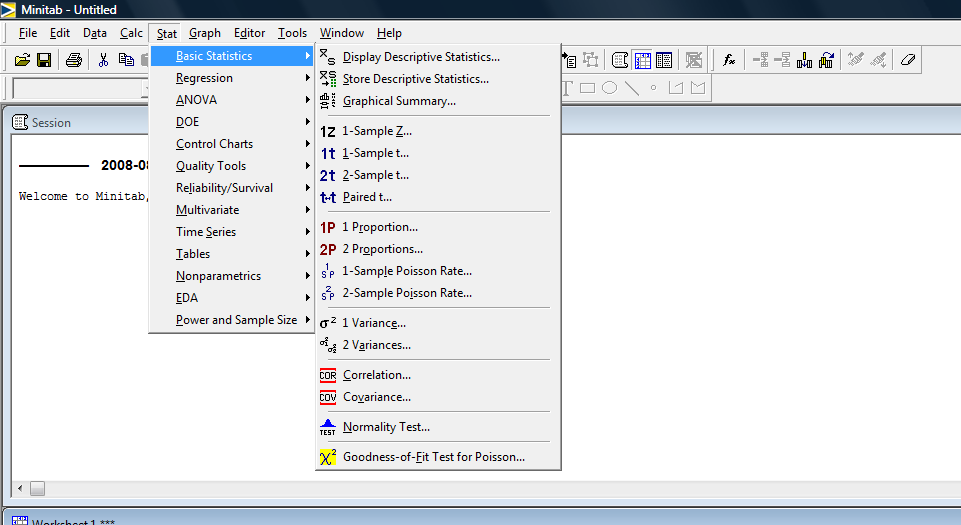Expand the Control Charts submenu
961x525 pixels.
coord(232,144)
